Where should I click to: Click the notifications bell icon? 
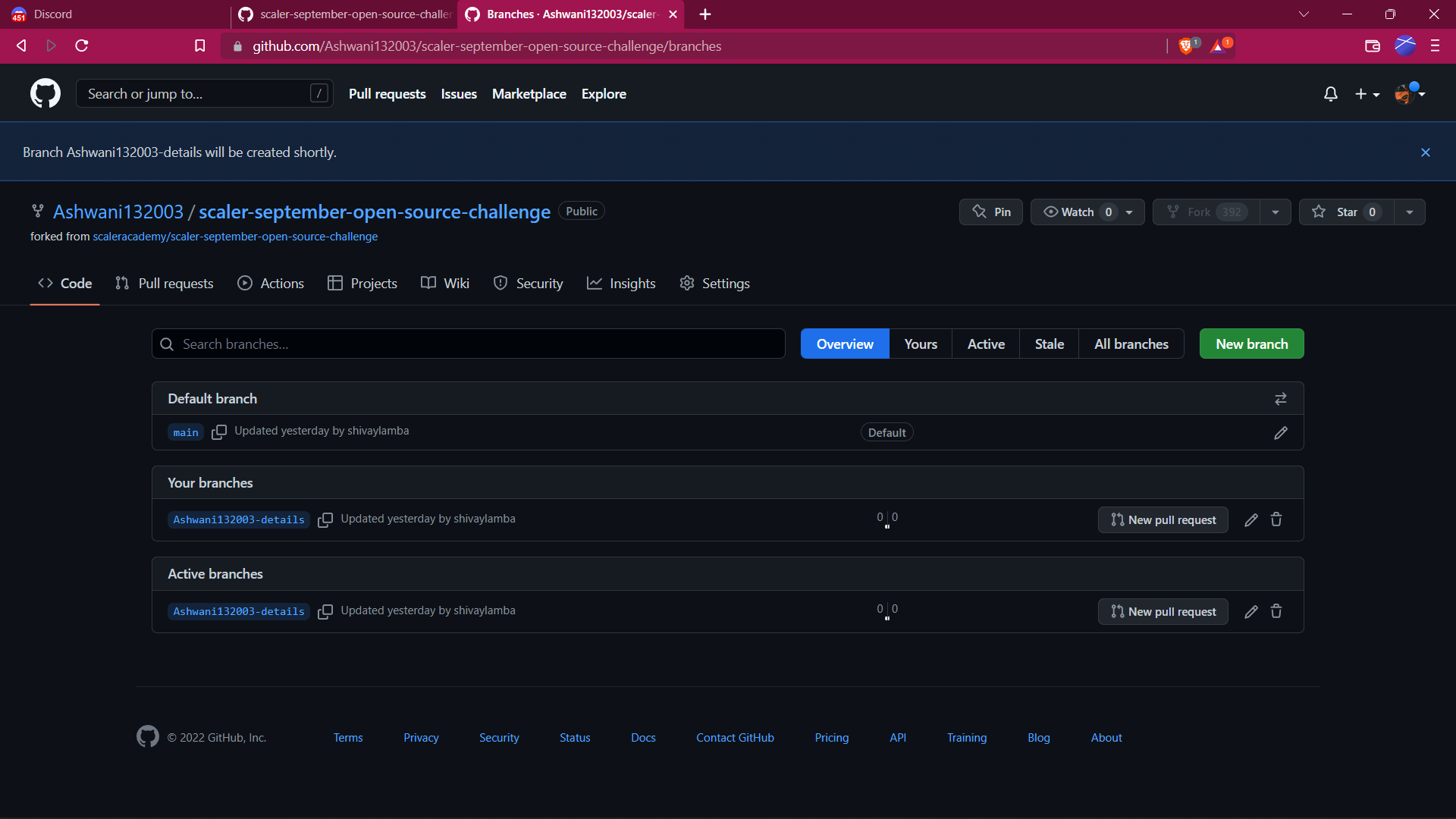pos(1331,93)
